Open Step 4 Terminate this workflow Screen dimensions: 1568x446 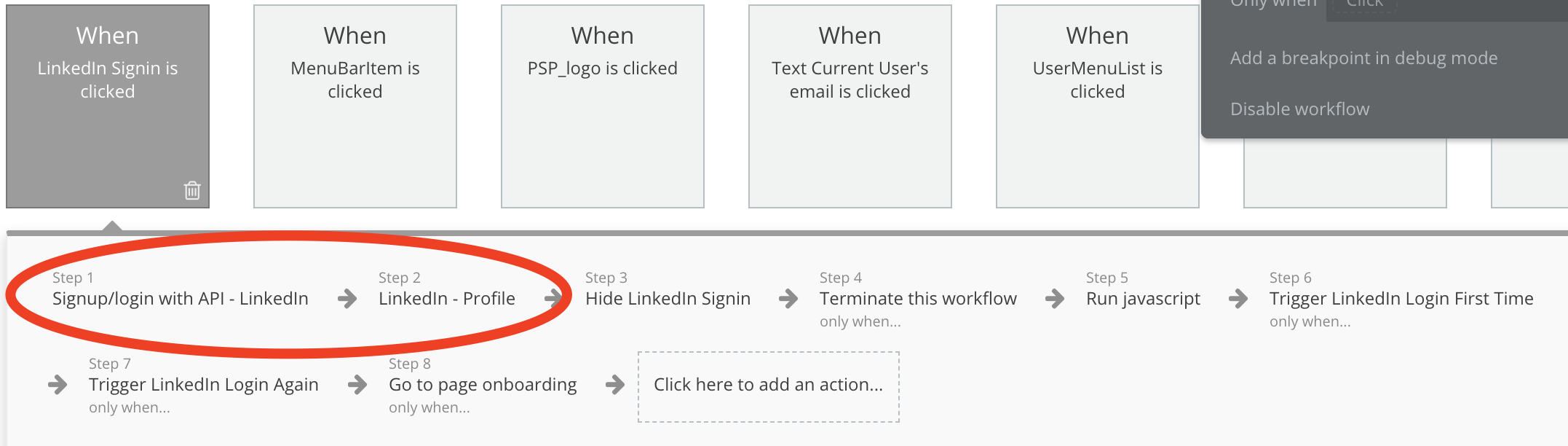coord(918,300)
